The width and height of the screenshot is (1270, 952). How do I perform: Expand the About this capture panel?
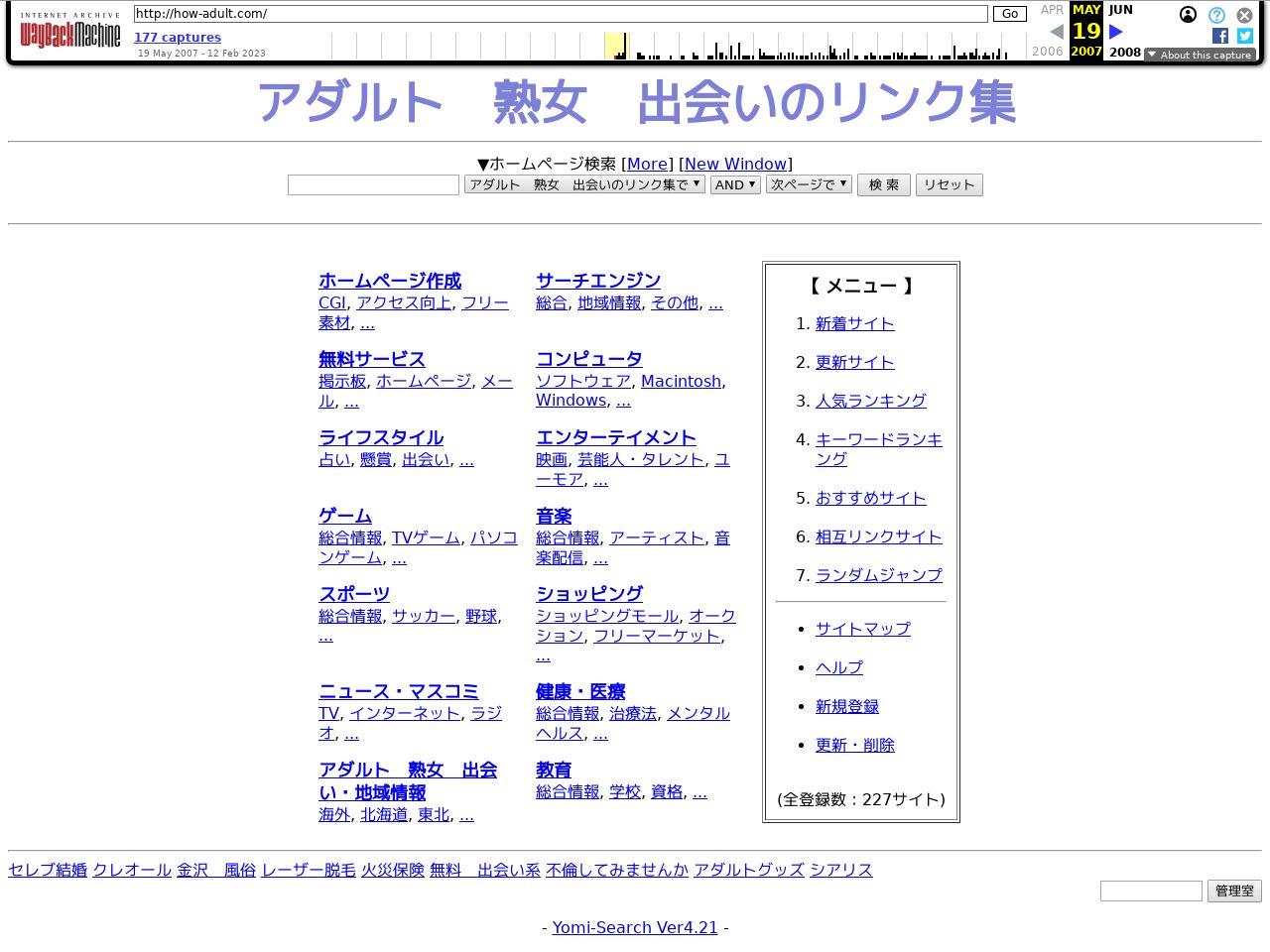point(1201,56)
